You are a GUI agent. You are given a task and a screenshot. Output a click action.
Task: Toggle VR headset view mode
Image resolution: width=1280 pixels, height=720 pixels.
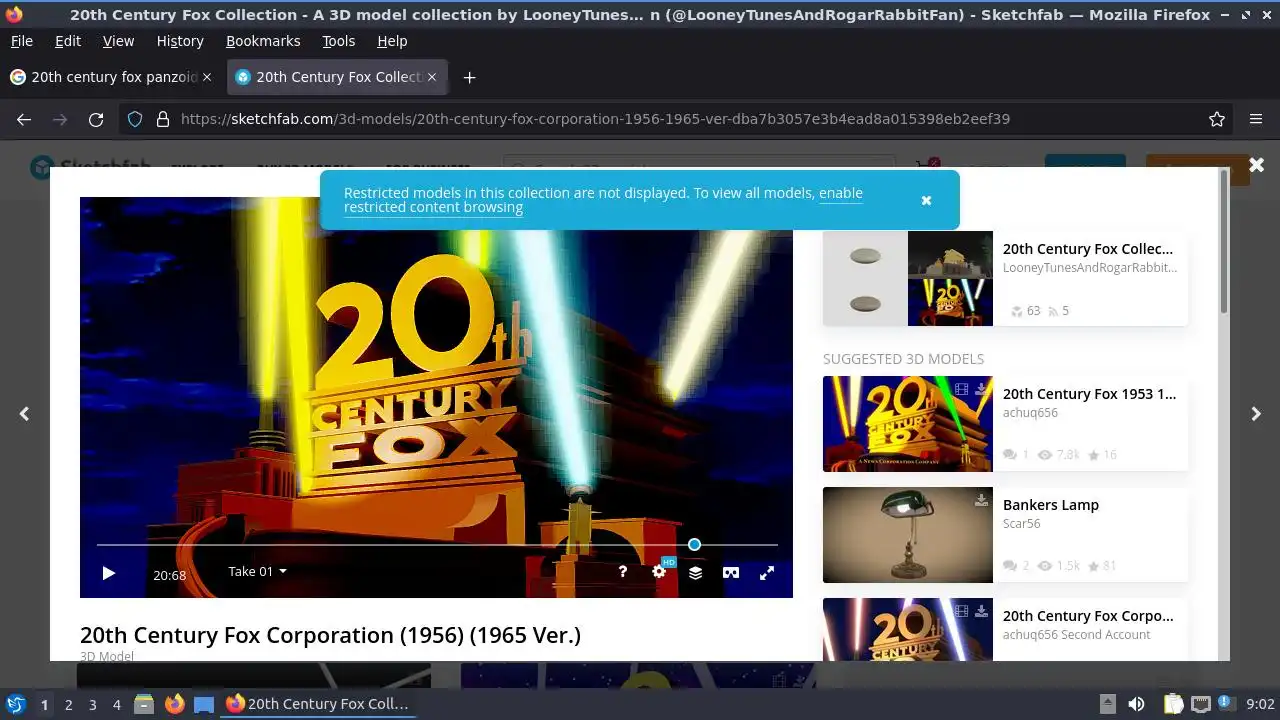coord(731,572)
